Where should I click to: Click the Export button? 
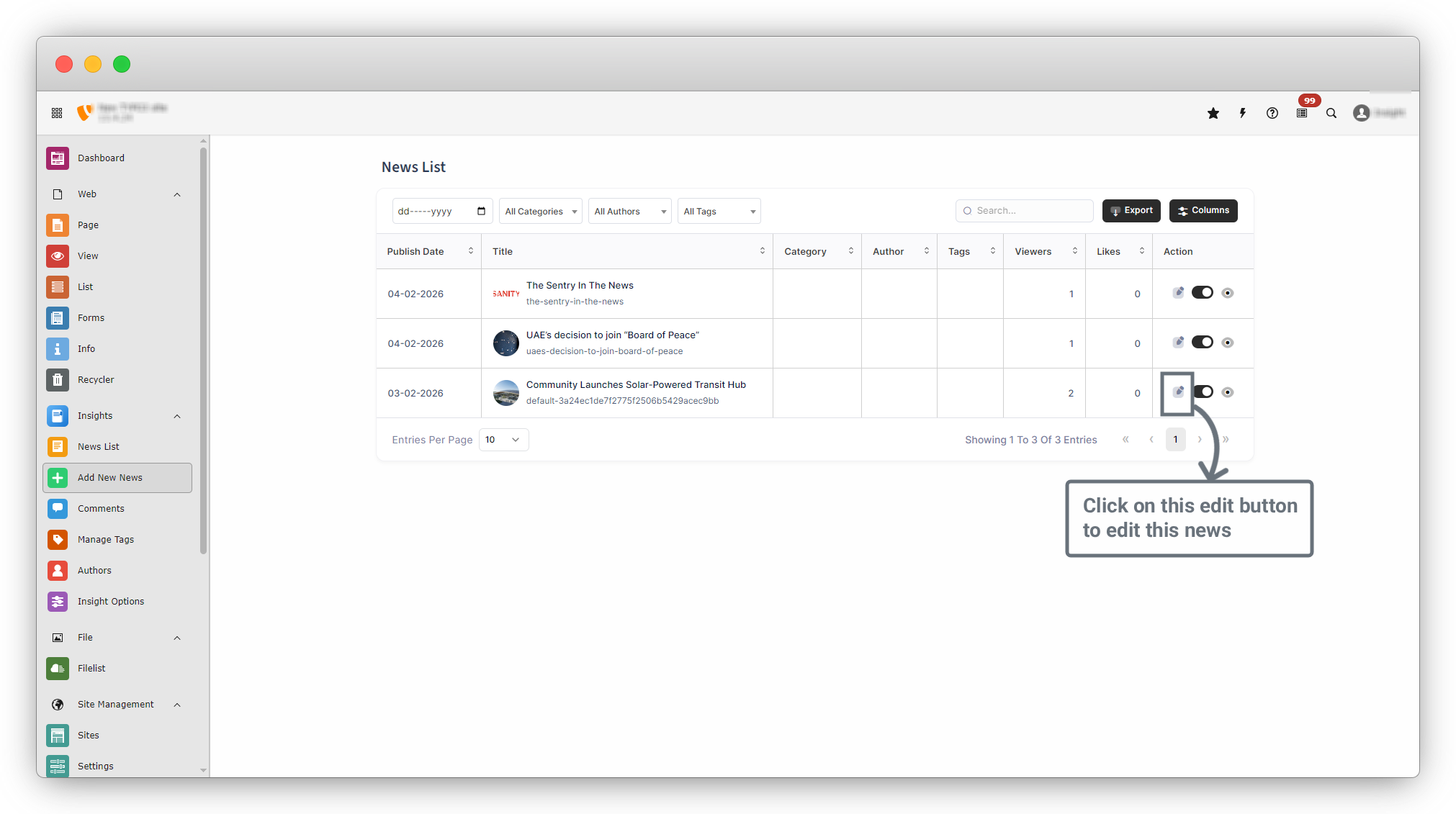point(1131,211)
